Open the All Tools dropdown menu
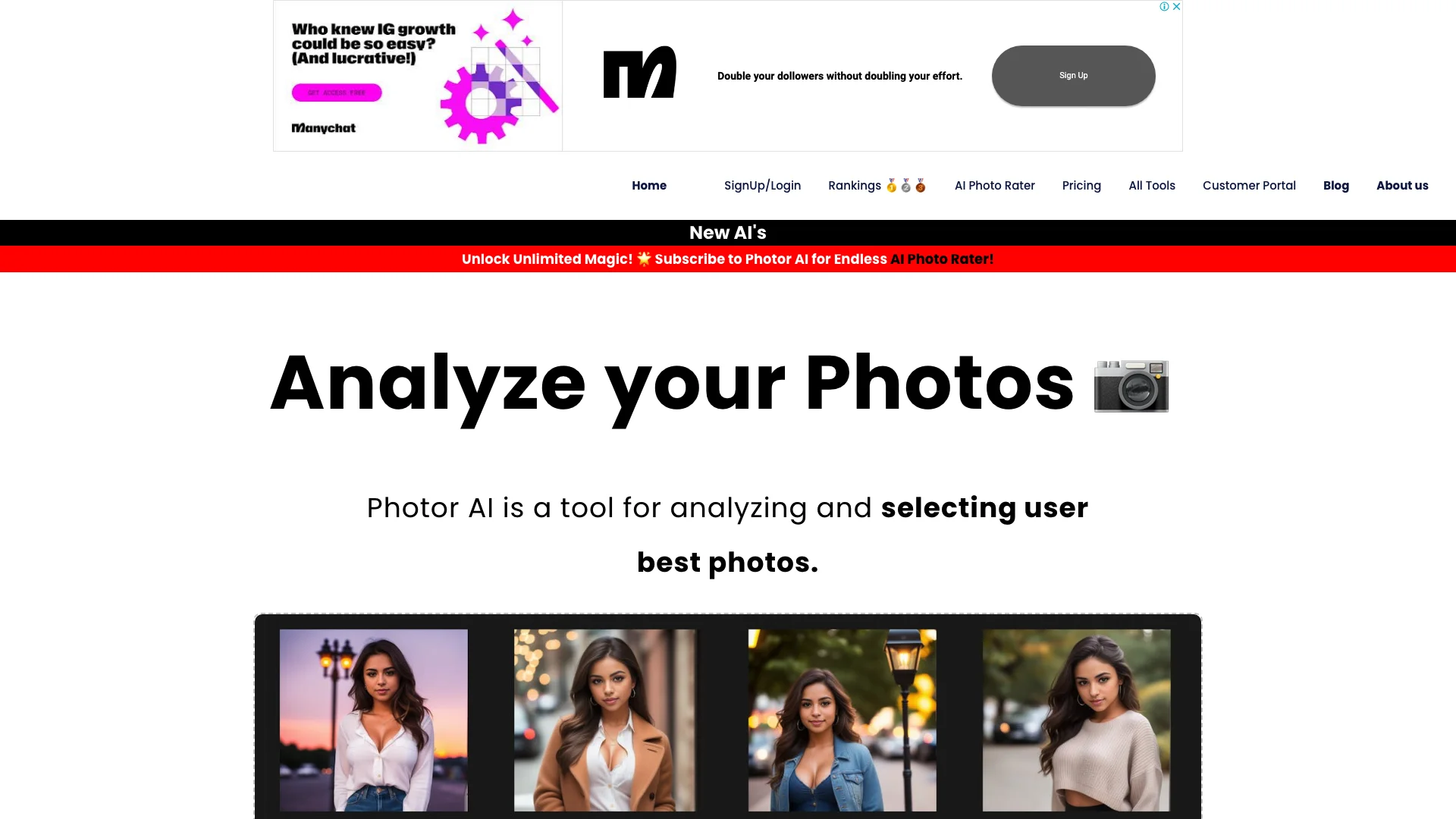 (x=1152, y=185)
